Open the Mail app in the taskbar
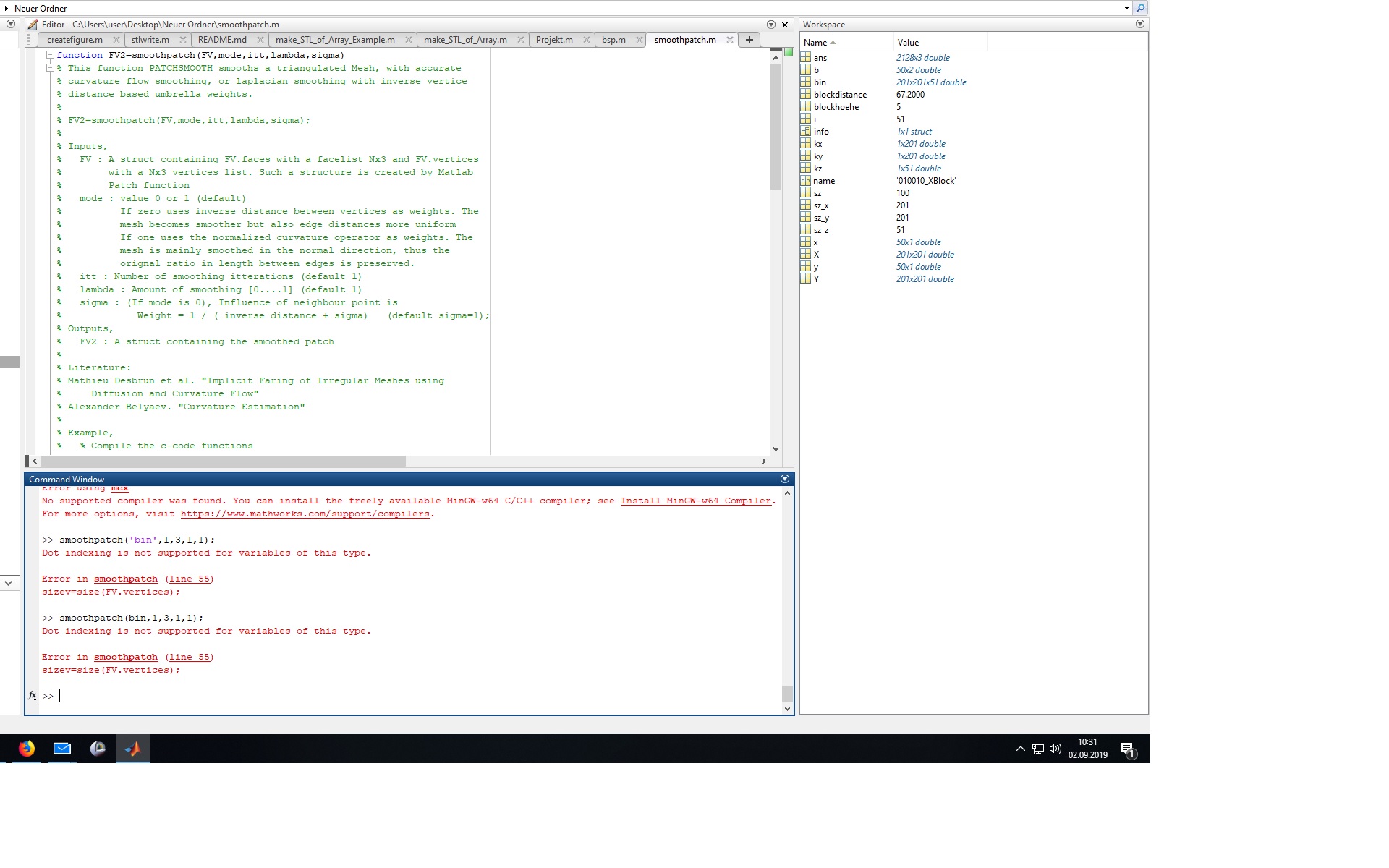Viewport: 1389px width, 868px height. (x=62, y=749)
